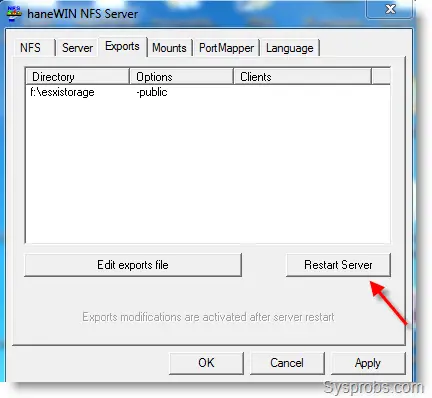Screen dimensions: 432x398
Task: Click the Options column header
Action: point(181,77)
